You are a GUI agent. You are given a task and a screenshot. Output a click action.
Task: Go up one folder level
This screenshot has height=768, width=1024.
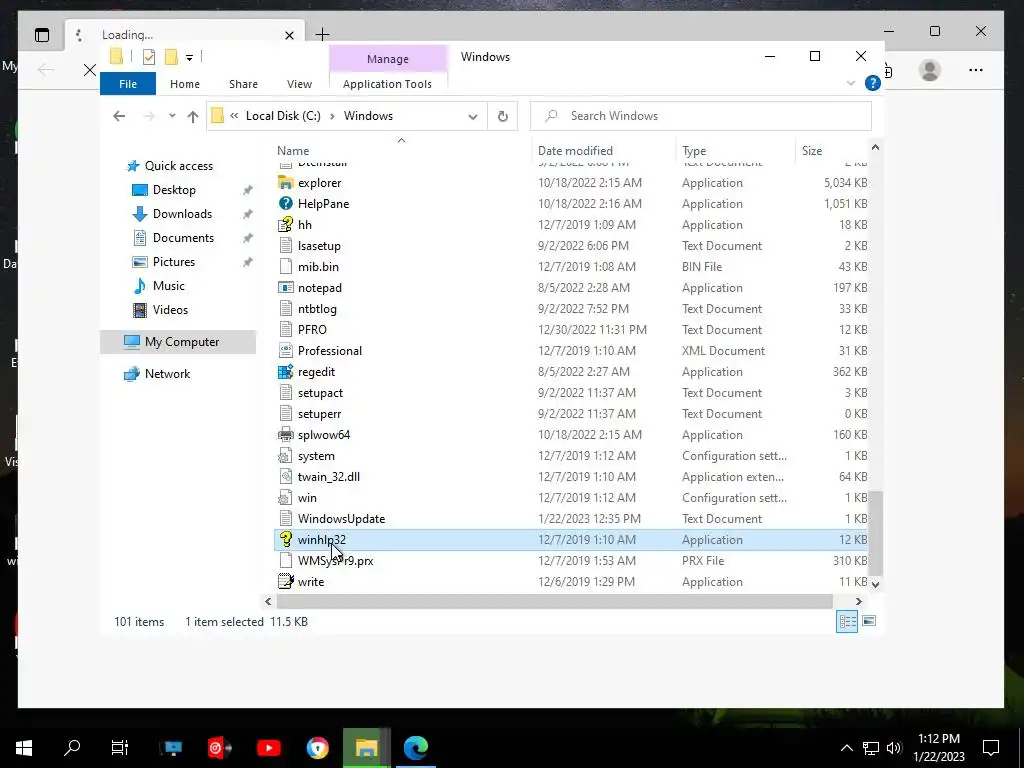[193, 116]
